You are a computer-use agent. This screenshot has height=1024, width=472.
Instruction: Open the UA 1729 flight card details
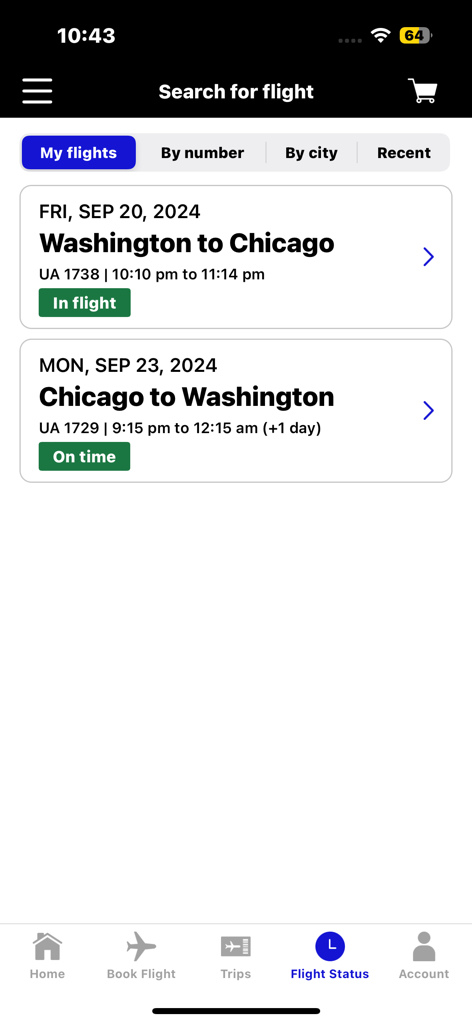click(236, 411)
